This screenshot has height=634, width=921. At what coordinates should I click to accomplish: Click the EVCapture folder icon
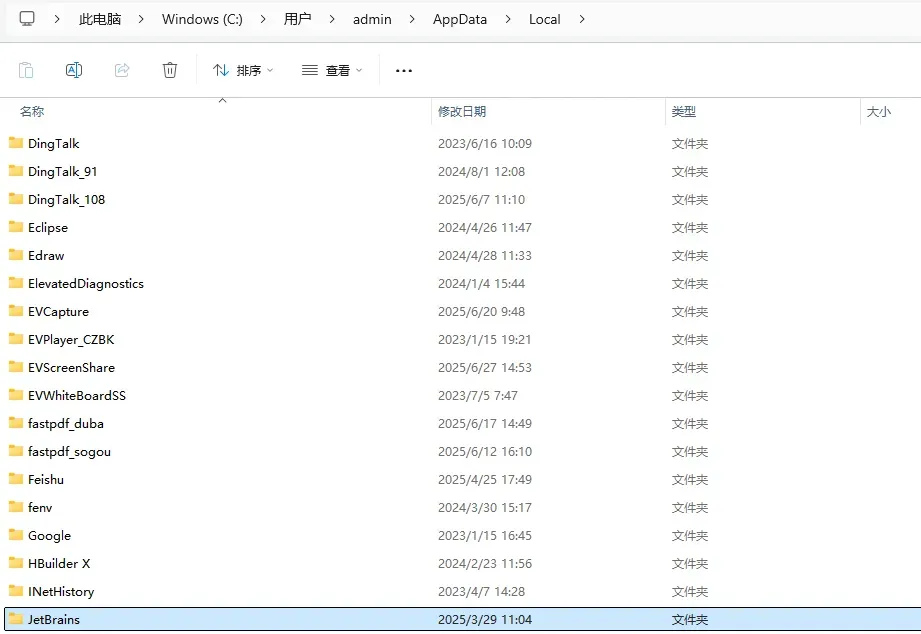coord(16,311)
